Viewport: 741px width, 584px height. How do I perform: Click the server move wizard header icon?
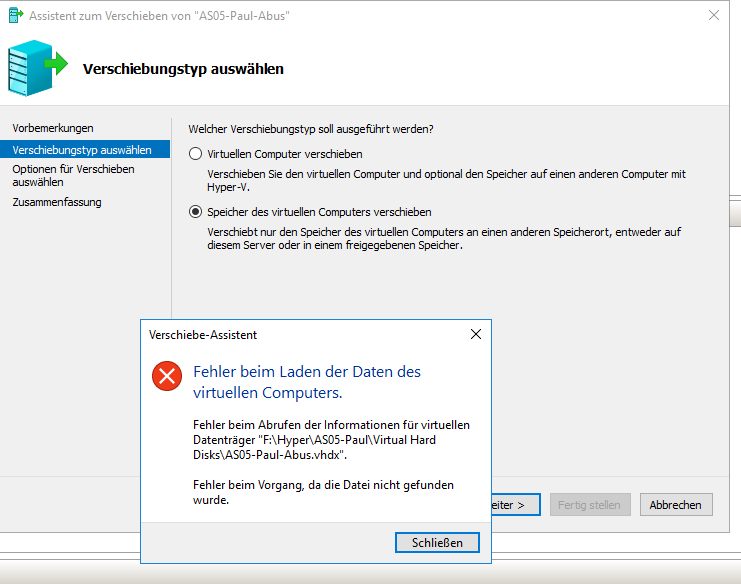point(37,68)
